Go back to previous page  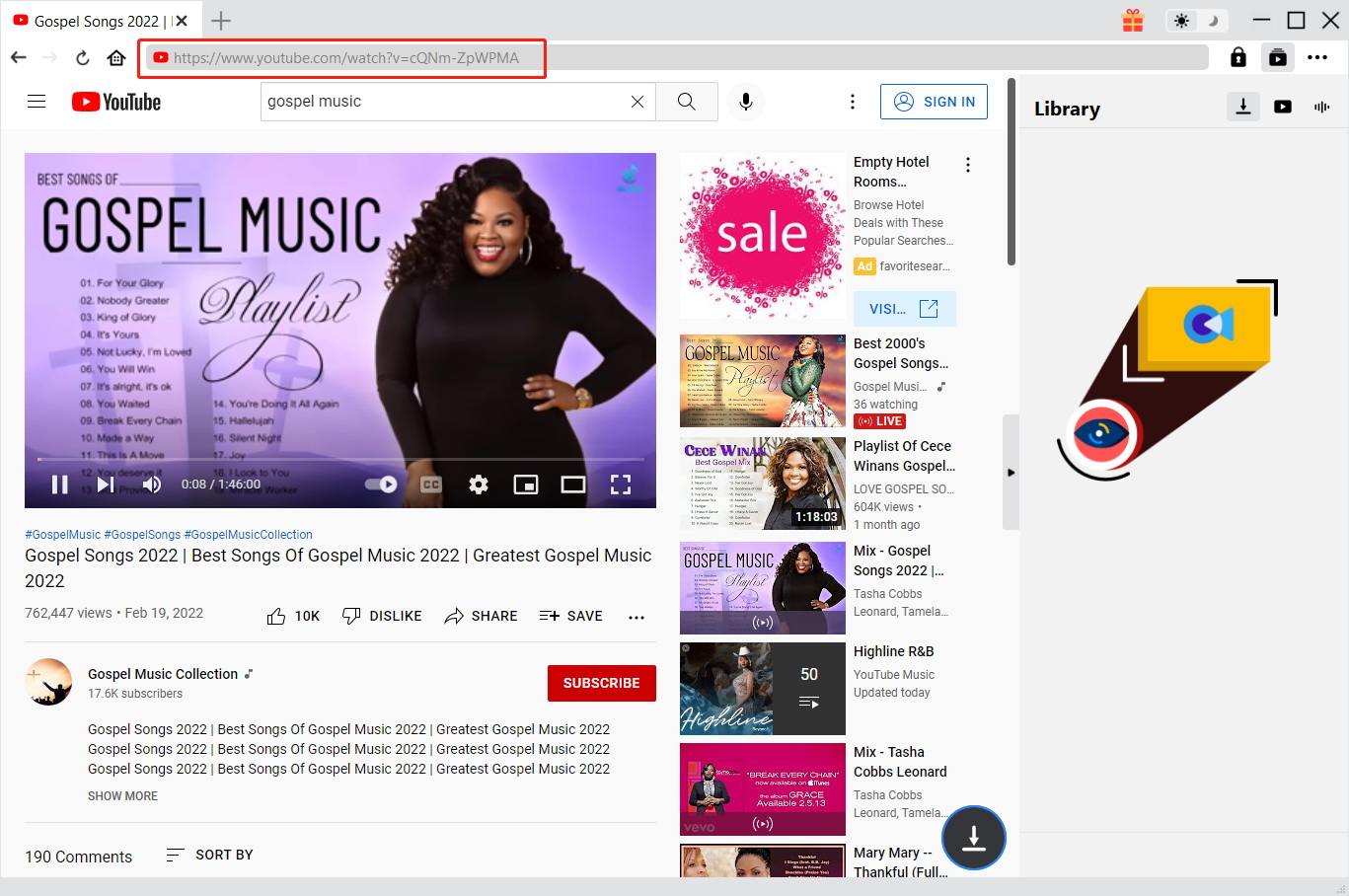(x=19, y=57)
